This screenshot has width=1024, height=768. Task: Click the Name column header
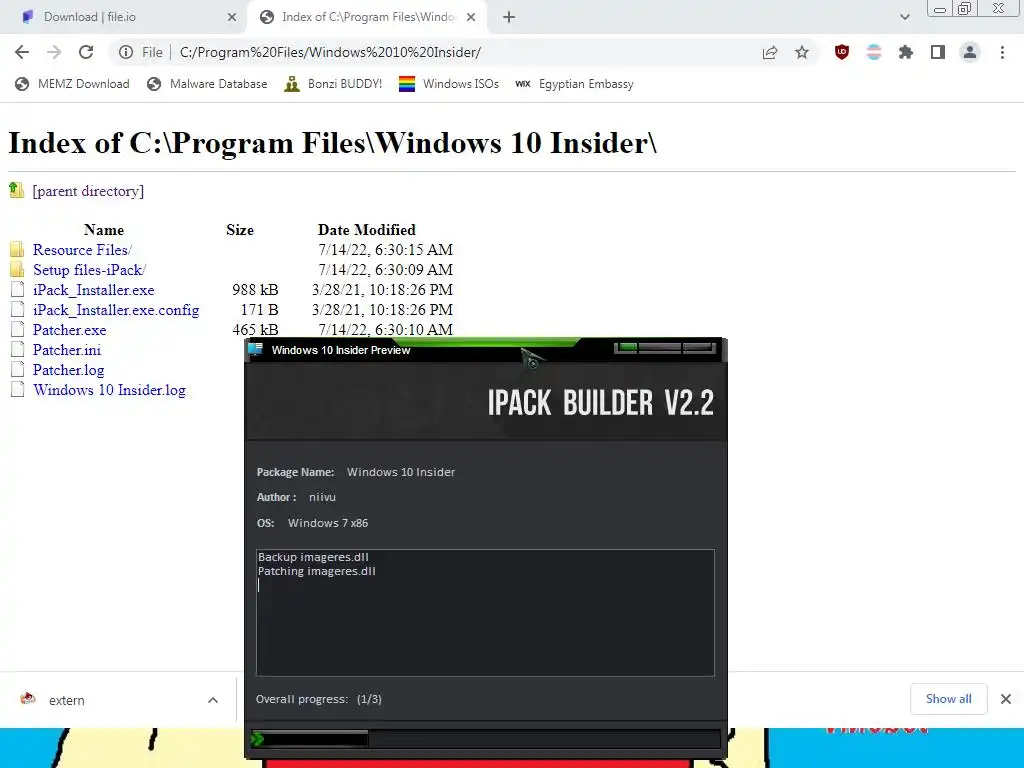coord(104,230)
